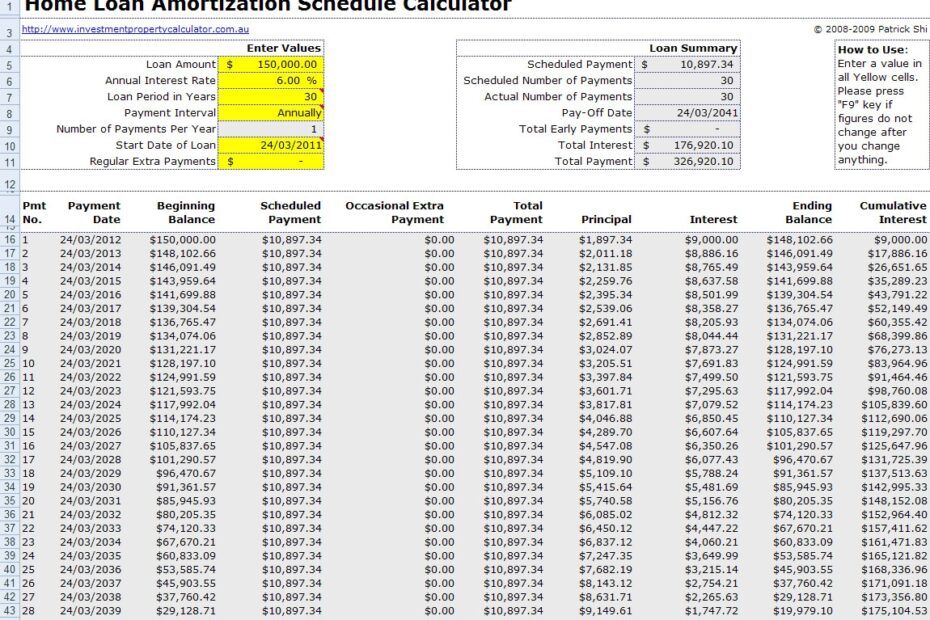The height and width of the screenshot is (620, 930).
Task: Click the Loan Summary header cell
Action: click(x=693, y=48)
